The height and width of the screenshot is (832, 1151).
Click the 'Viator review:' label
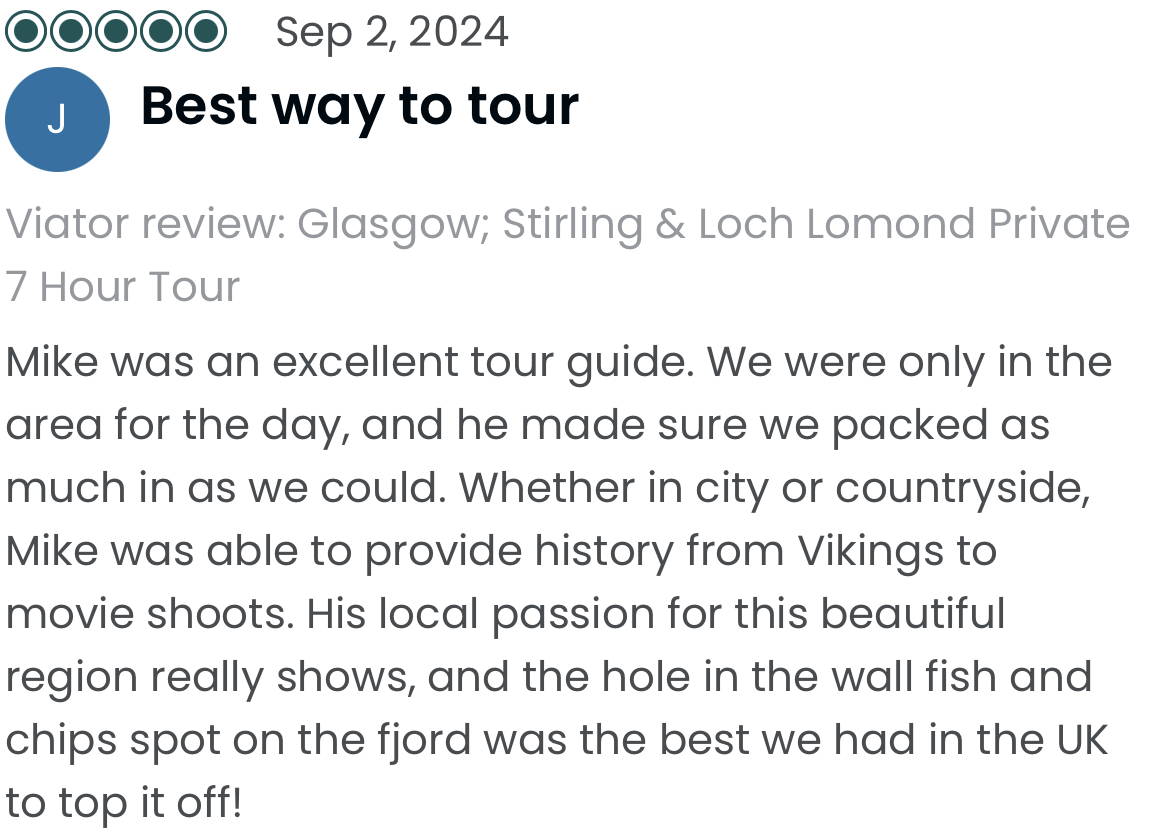[x=145, y=223]
